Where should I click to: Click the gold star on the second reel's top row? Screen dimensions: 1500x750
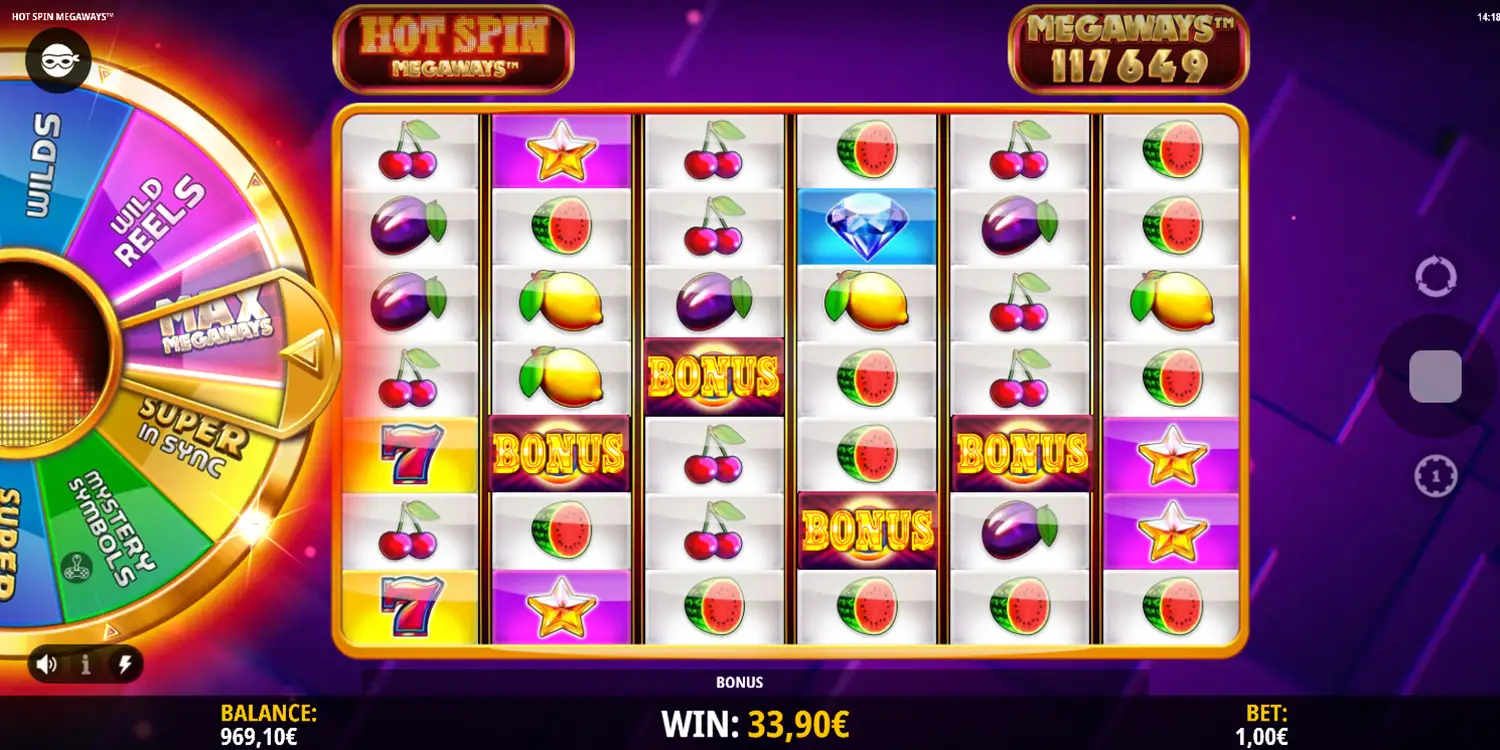click(562, 150)
